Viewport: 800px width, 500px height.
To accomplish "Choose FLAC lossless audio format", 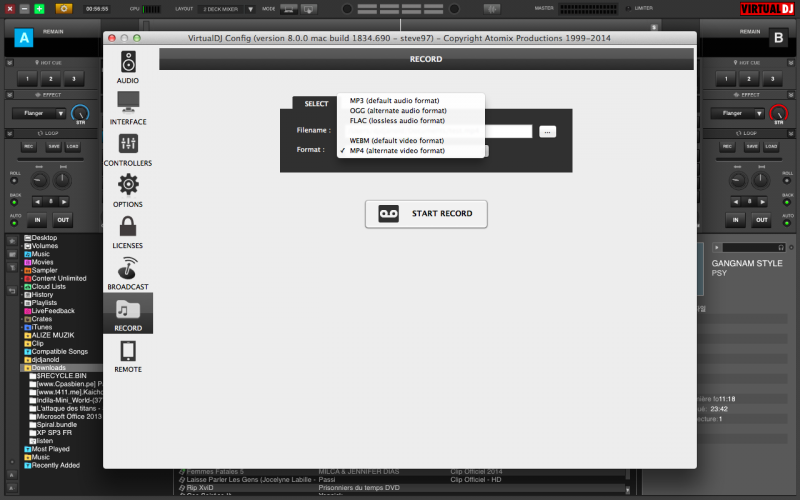I will click(397, 121).
